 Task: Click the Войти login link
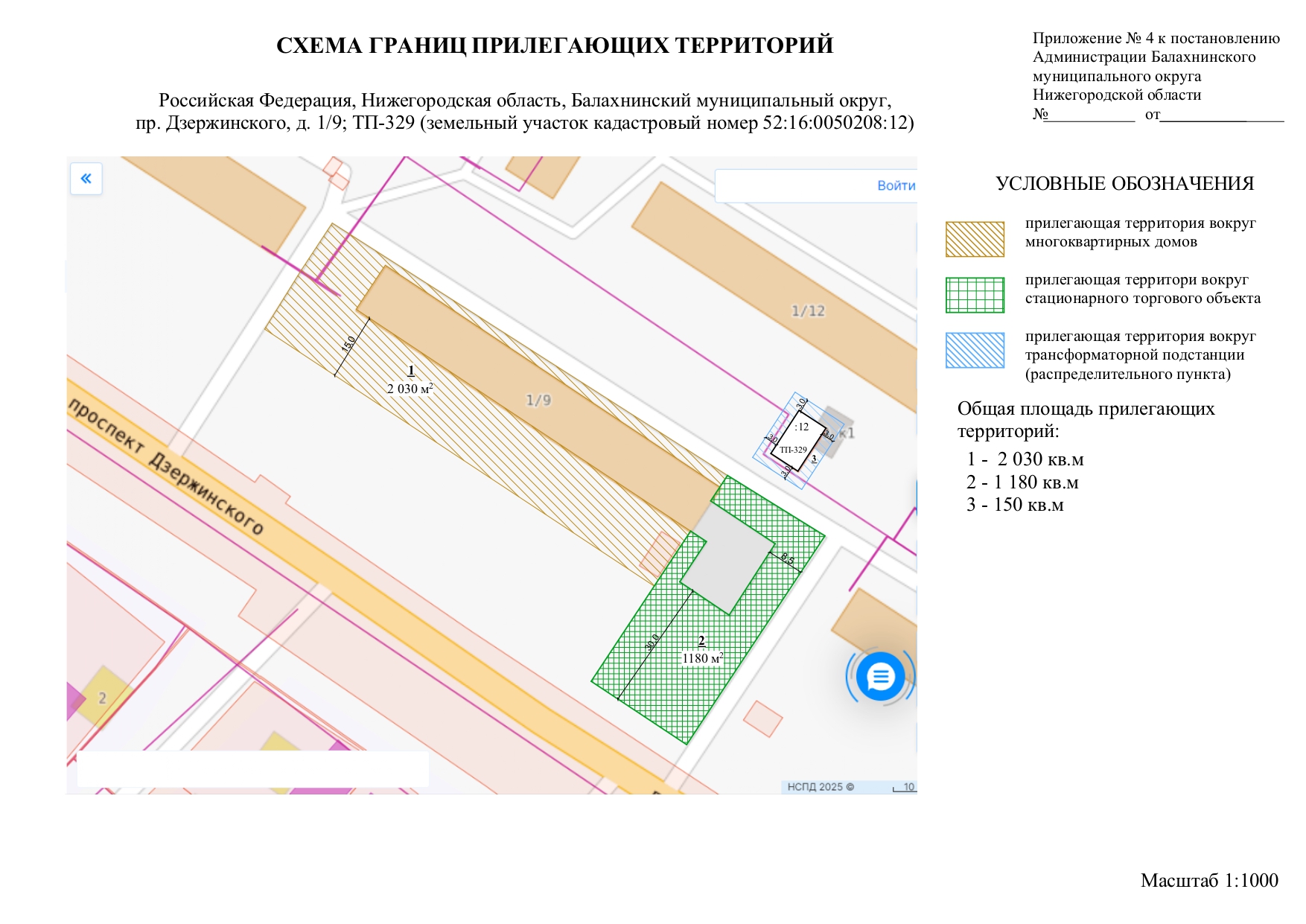click(896, 186)
